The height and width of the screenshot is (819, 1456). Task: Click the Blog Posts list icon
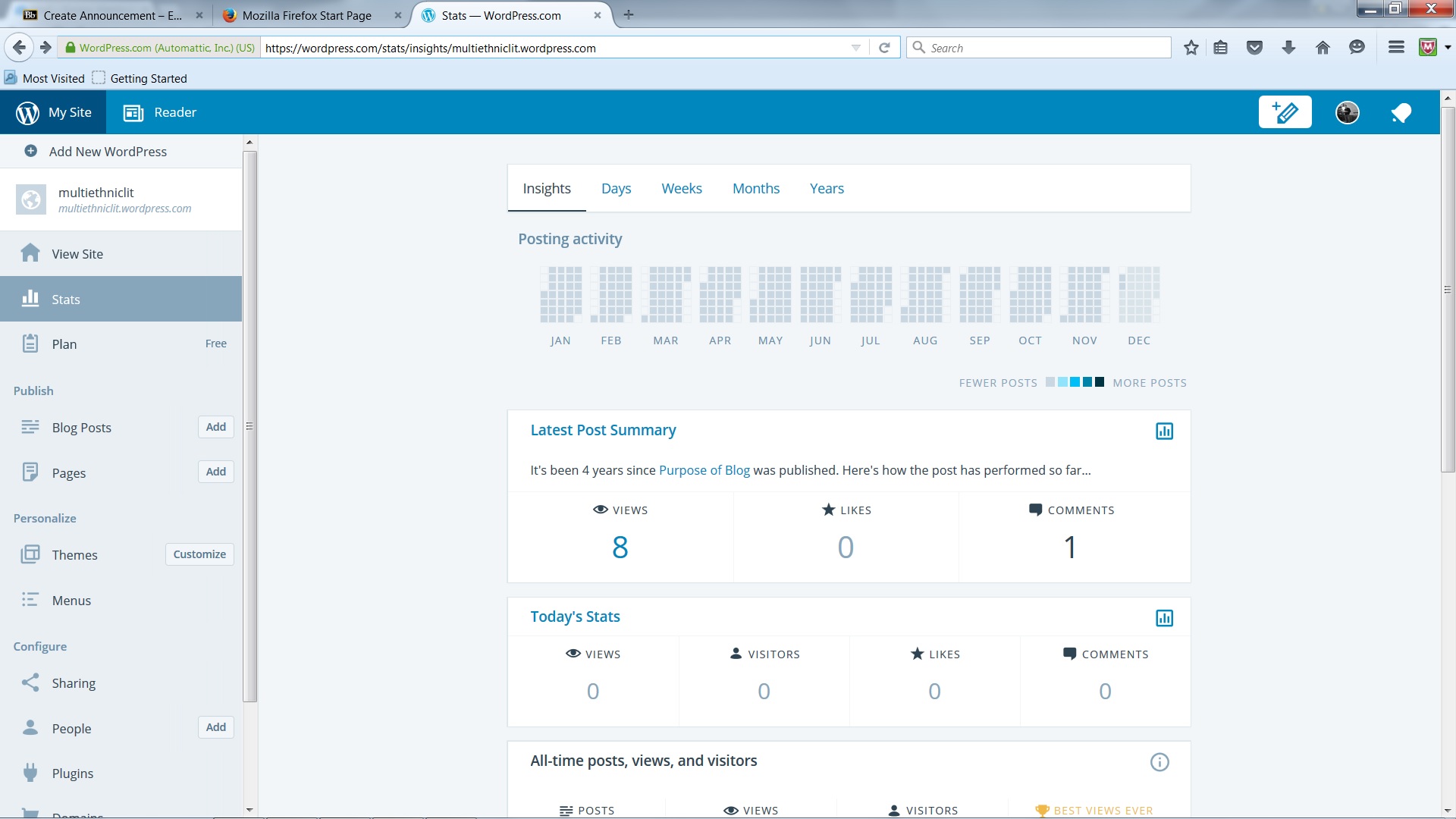pos(30,427)
